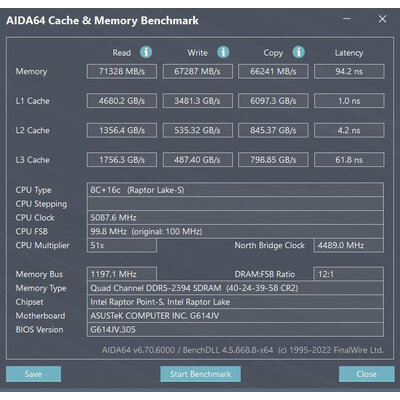
Task: Select the Memory Write result field
Action: click(198, 71)
